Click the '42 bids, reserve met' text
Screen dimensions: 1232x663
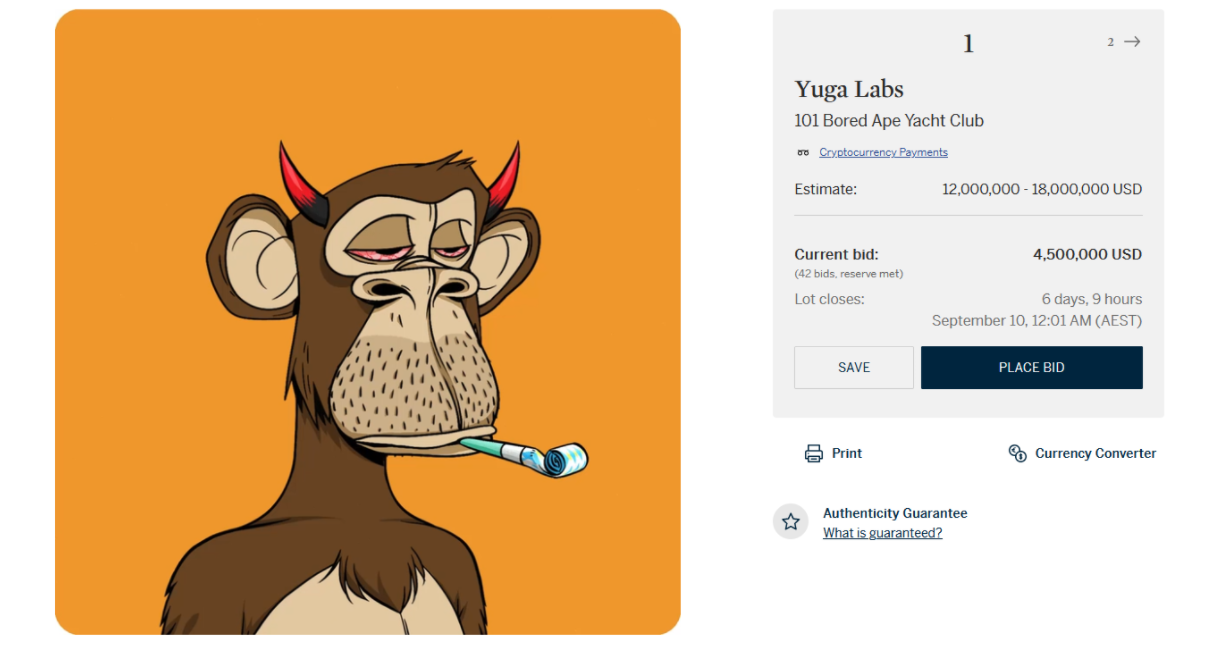(848, 274)
